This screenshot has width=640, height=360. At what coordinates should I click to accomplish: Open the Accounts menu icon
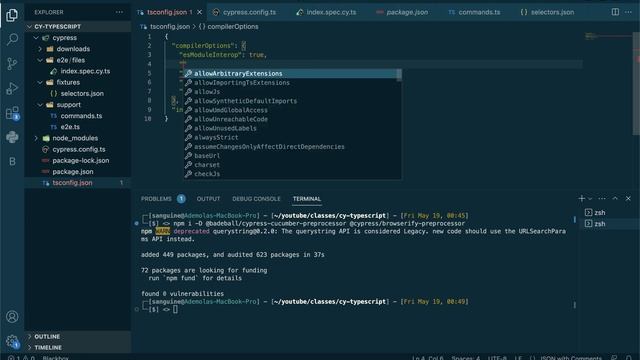tap(12, 317)
